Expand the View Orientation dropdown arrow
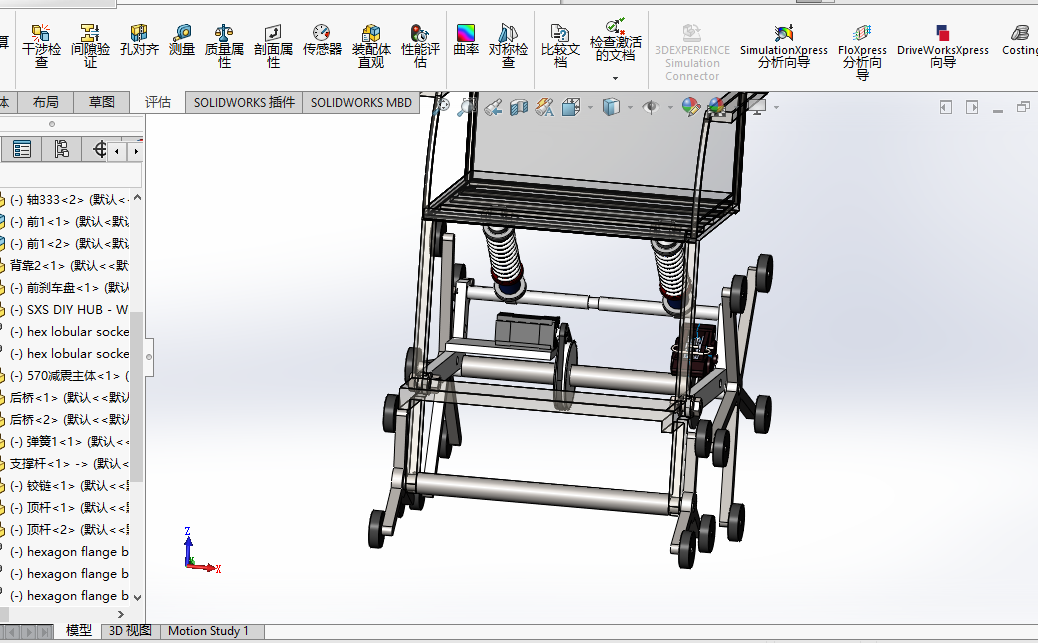Viewport: 1038px width, 643px height. [x=590, y=107]
